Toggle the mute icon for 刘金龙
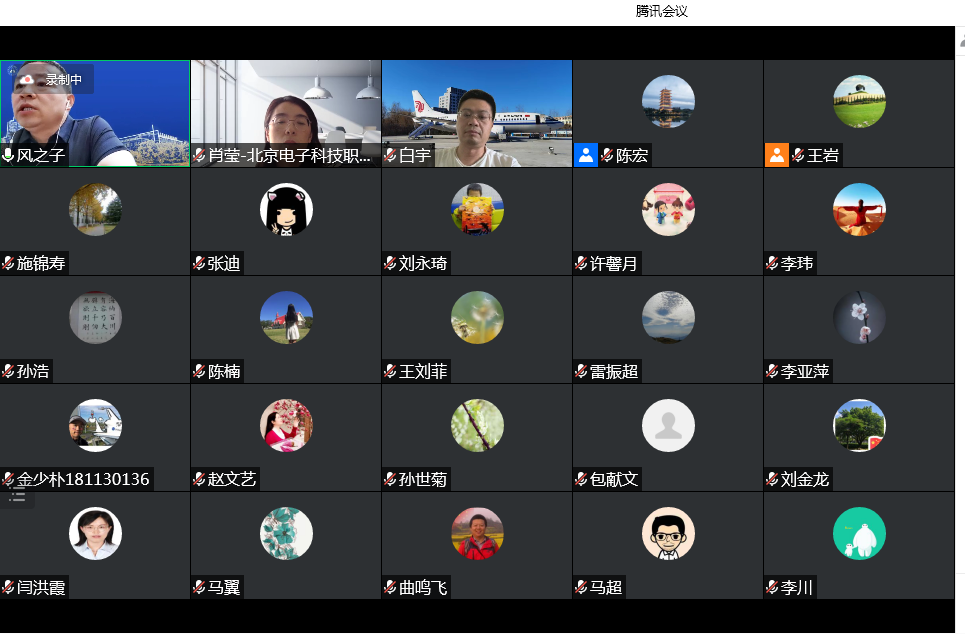 (x=774, y=479)
